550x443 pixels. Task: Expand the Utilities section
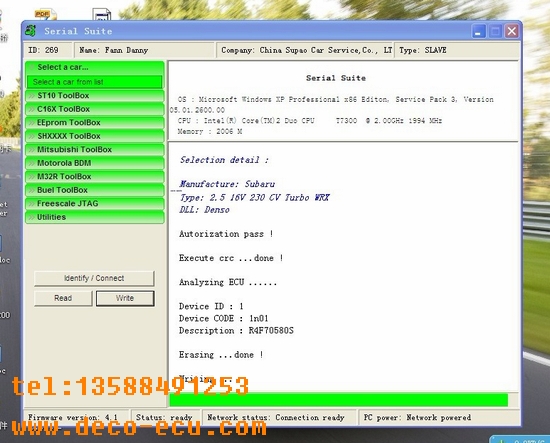coord(95,217)
